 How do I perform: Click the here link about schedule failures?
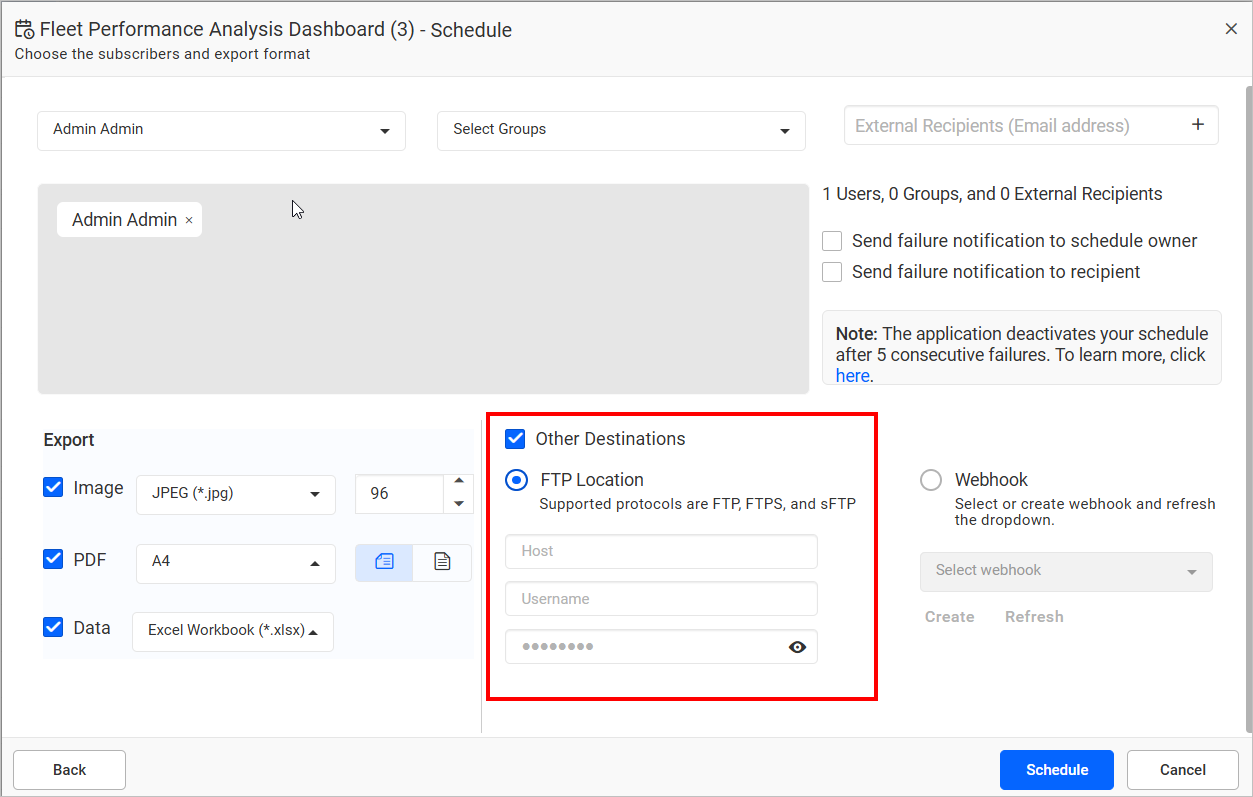pyautogui.click(x=851, y=375)
